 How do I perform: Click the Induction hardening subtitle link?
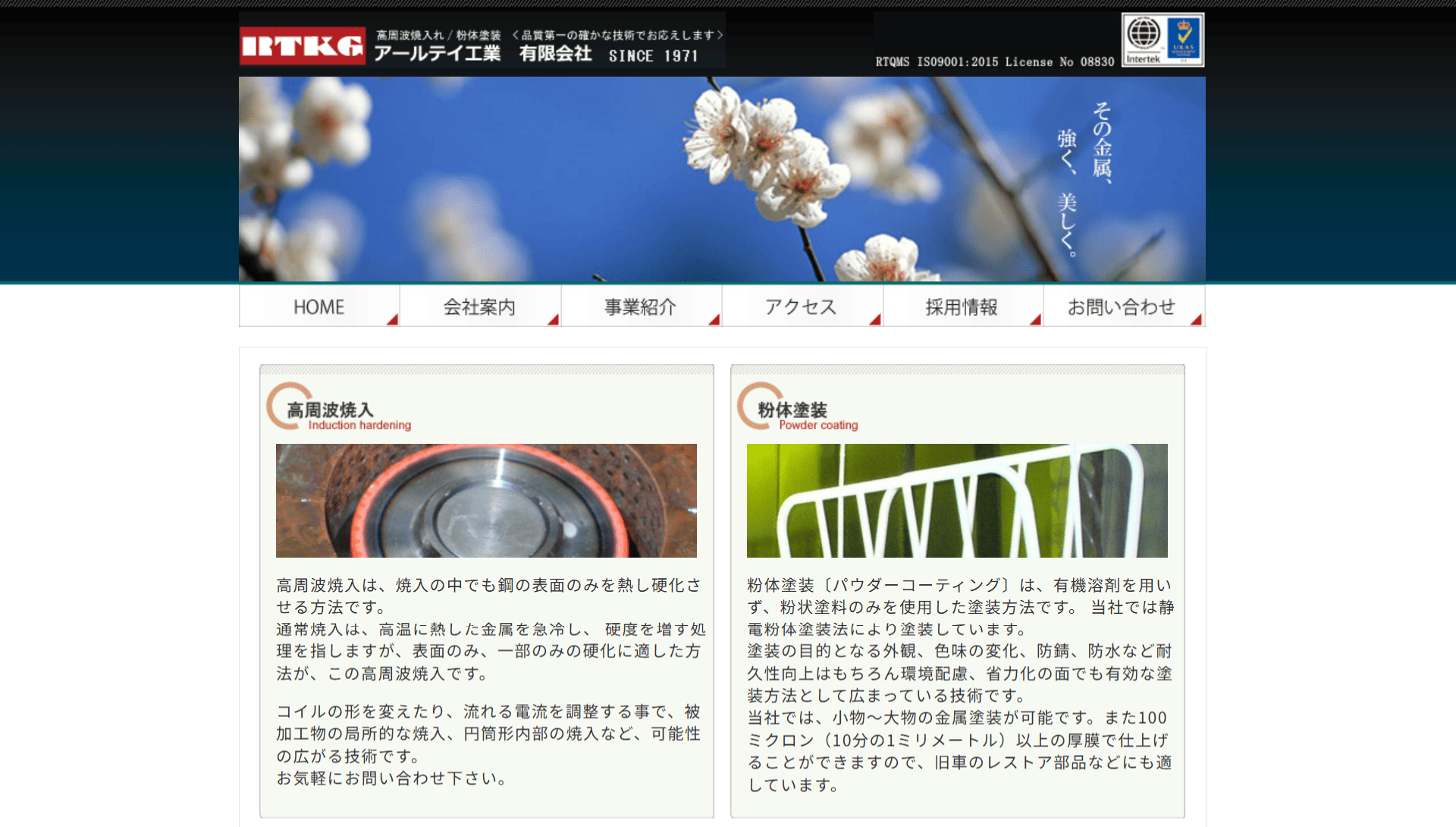[359, 426]
